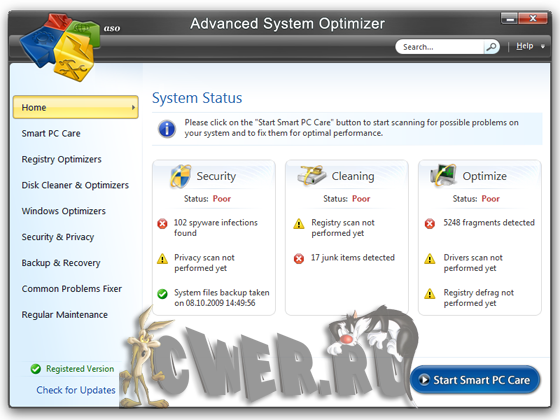
Task: Click the Cleaning disk brush icon
Action: click(312, 175)
